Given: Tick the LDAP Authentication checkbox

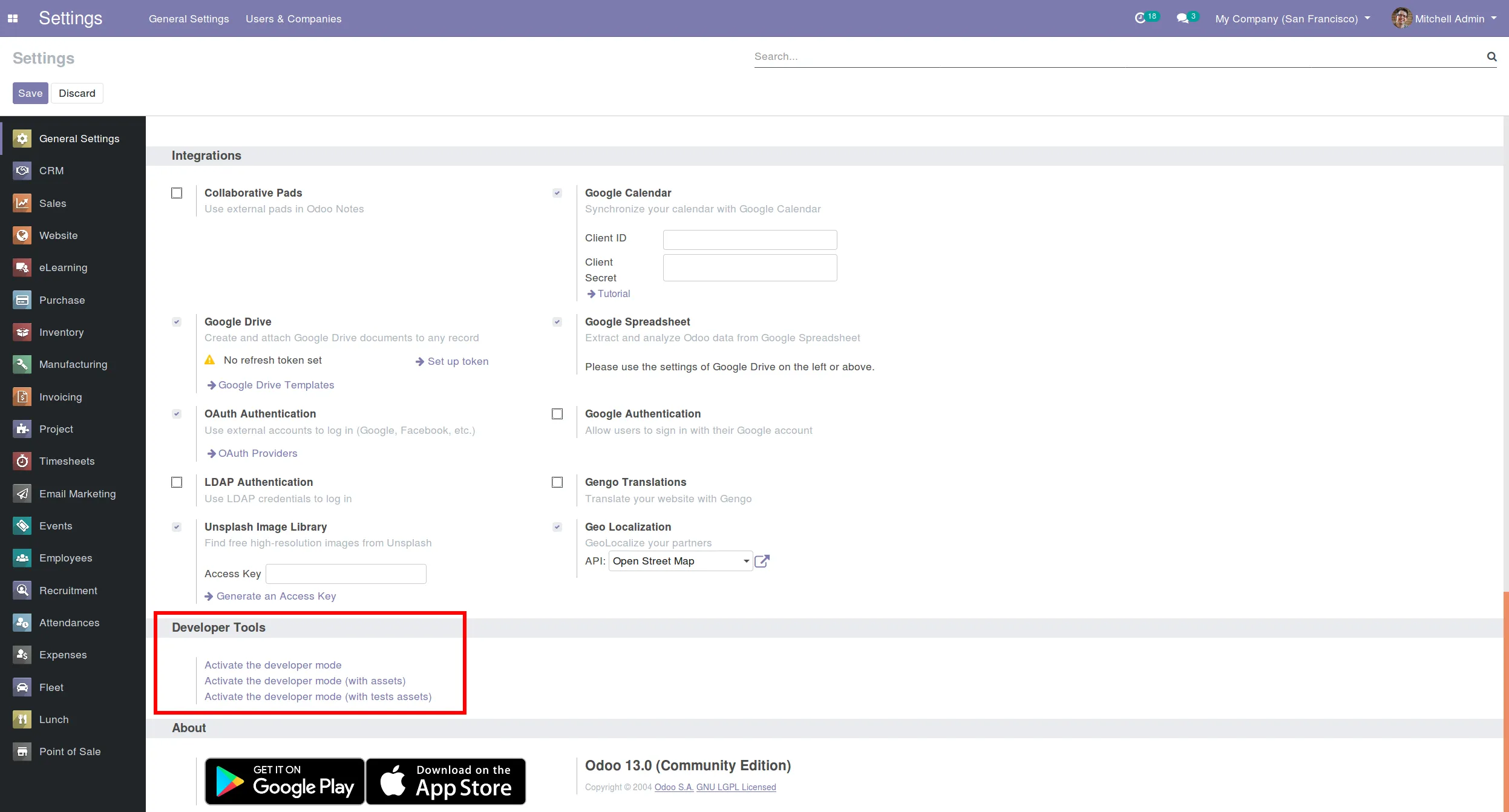Looking at the screenshot, I should 177,482.
